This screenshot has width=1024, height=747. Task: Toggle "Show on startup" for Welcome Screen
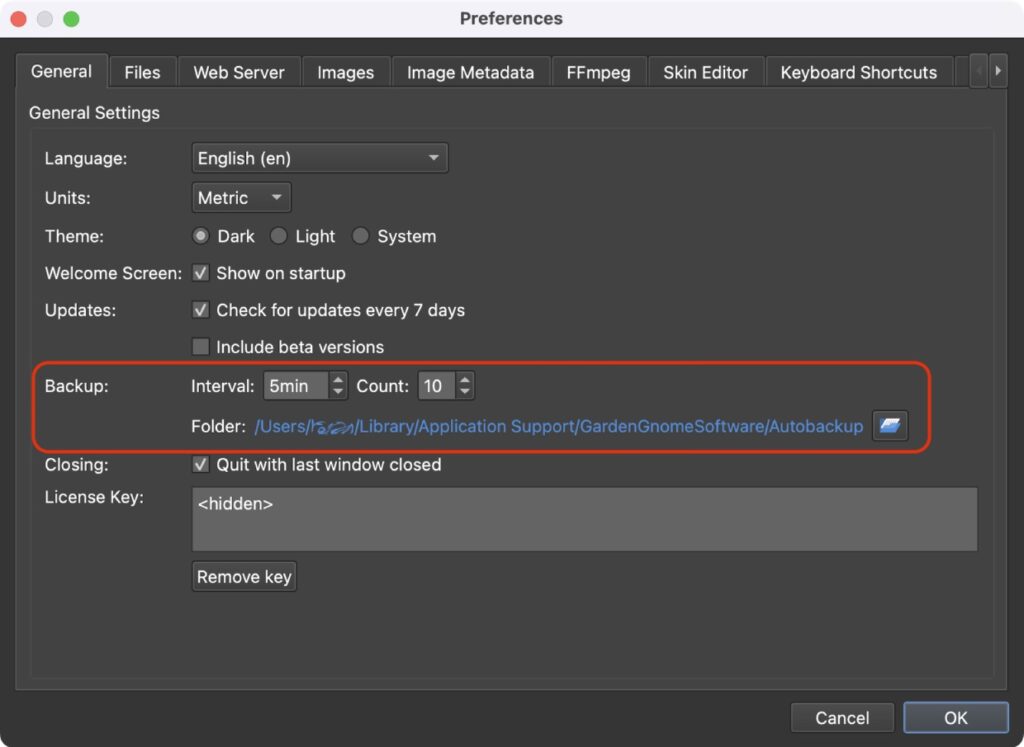(201, 273)
